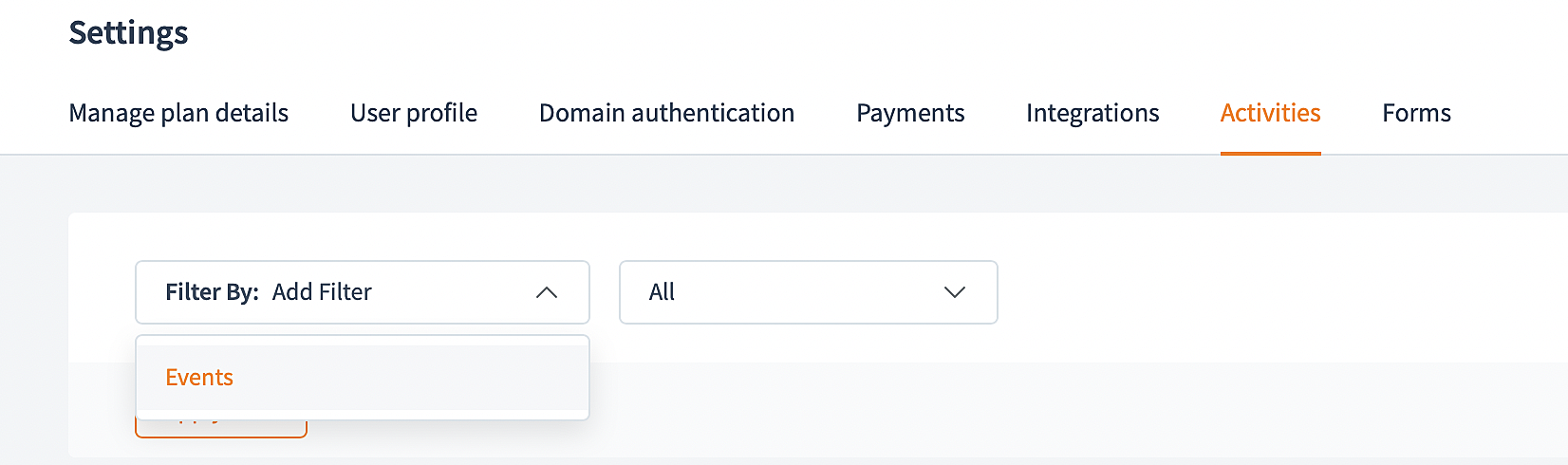The height and width of the screenshot is (465, 1568).
Task: Open the Payments tab
Action: pos(910,113)
